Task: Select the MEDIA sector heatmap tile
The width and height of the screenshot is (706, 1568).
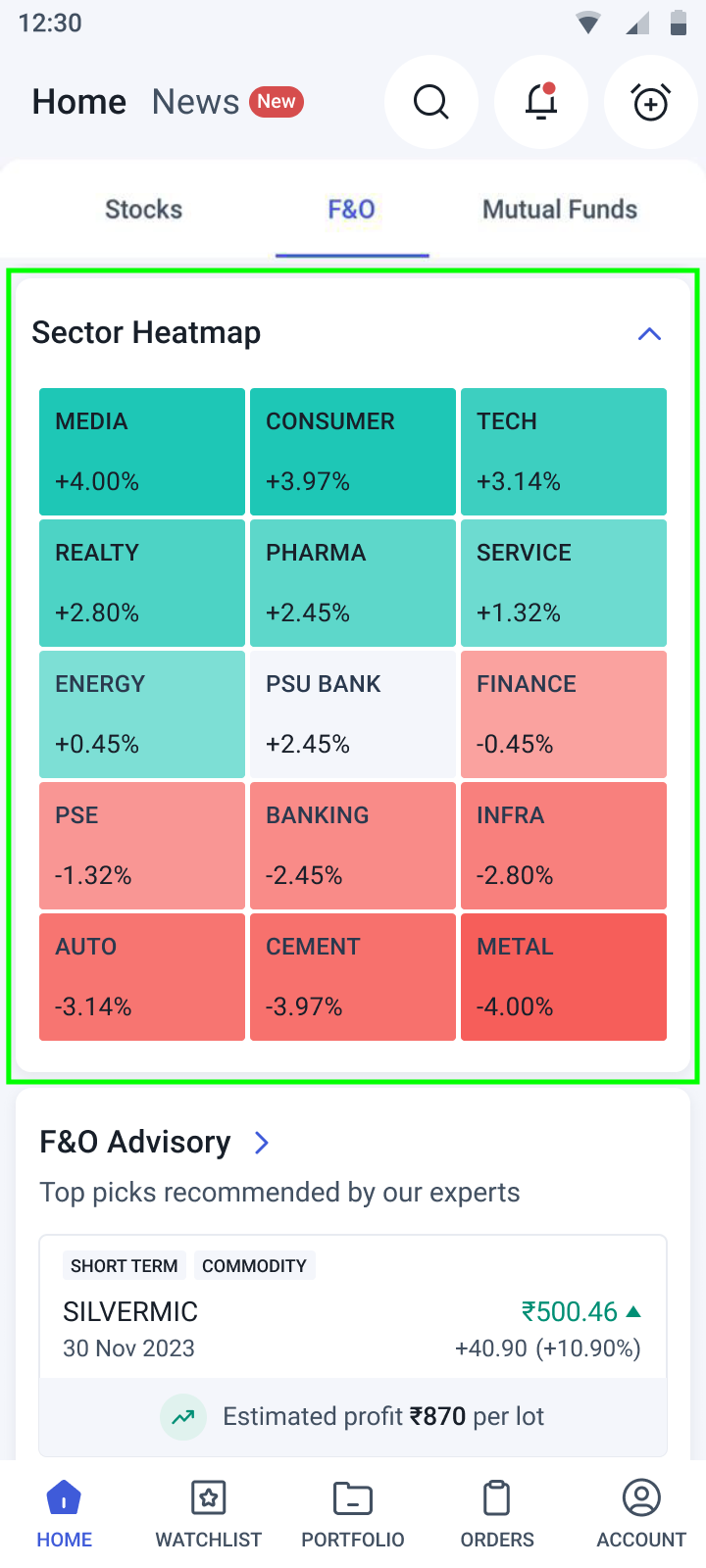Action: pyautogui.click(x=142, y=452)
